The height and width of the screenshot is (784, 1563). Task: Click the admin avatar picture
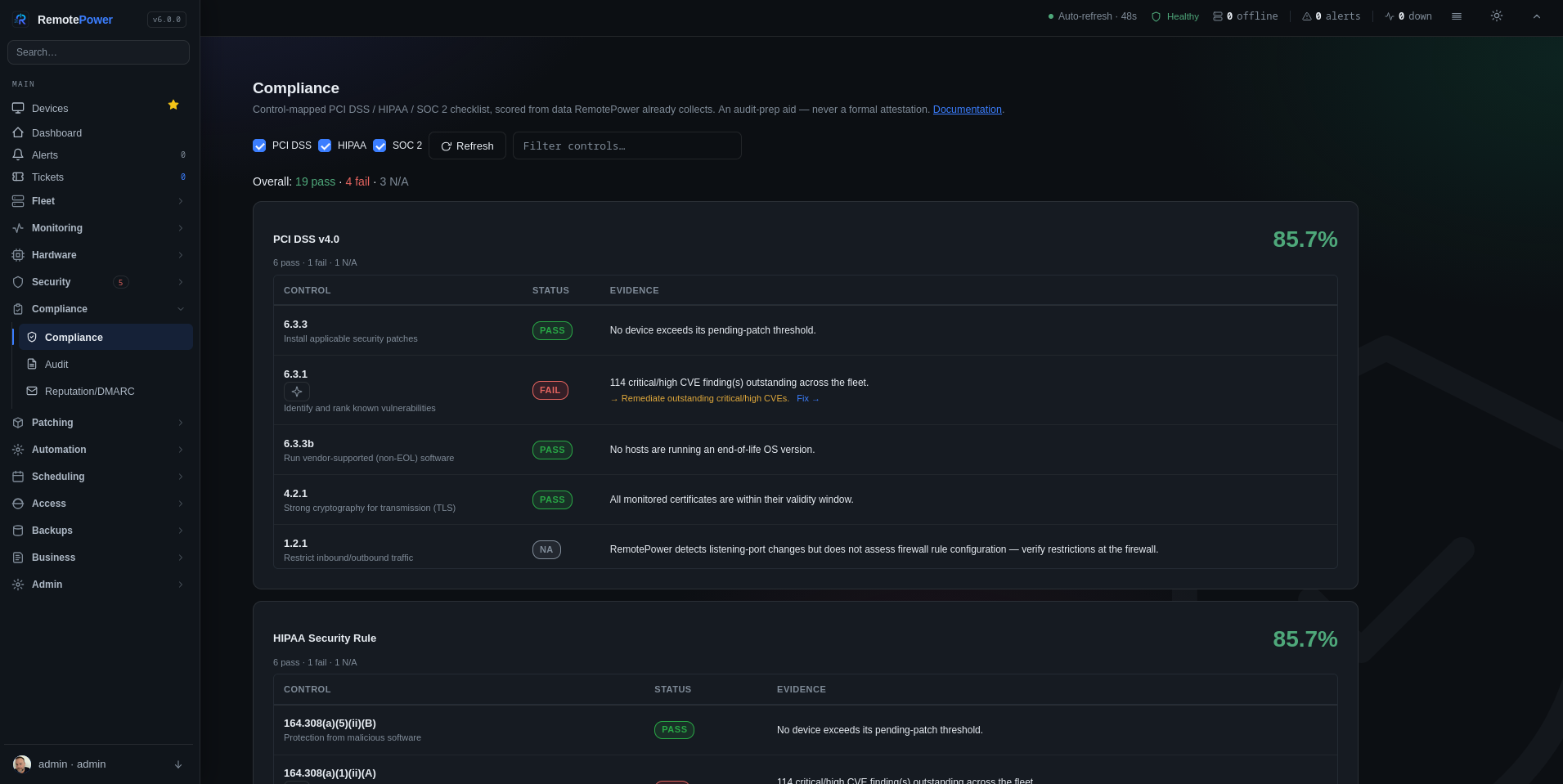tap(22, 764)
